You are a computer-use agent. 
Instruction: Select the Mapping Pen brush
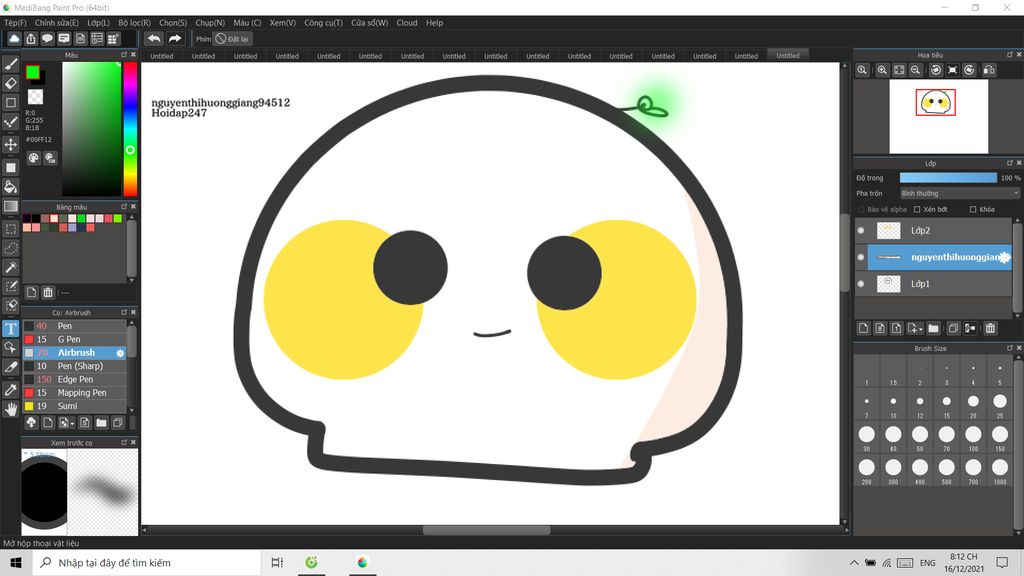74,392
